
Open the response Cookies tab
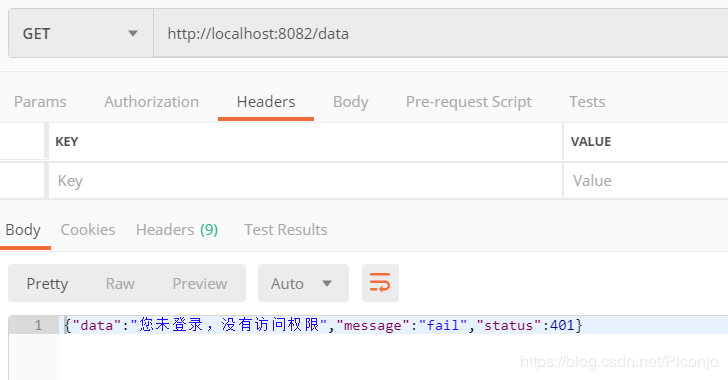88,229
